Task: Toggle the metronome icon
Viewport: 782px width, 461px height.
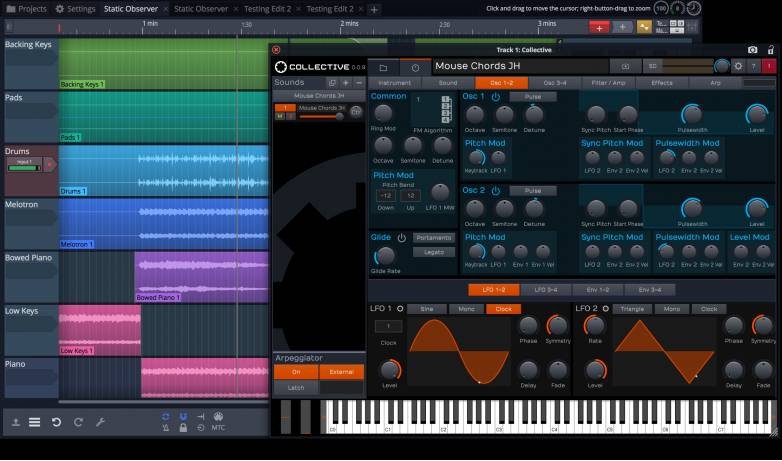Action: (x=166, y=428)
